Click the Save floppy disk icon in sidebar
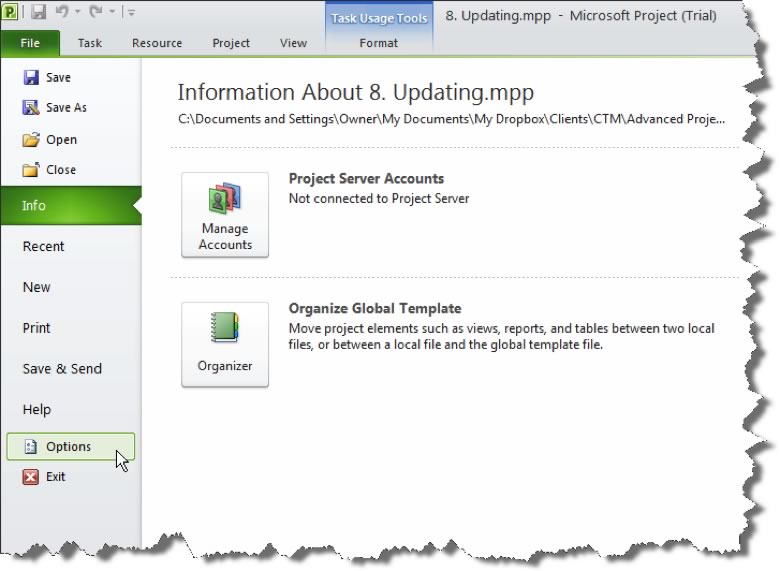The height and width of the screenshot is (571, 780). point(31,78)
